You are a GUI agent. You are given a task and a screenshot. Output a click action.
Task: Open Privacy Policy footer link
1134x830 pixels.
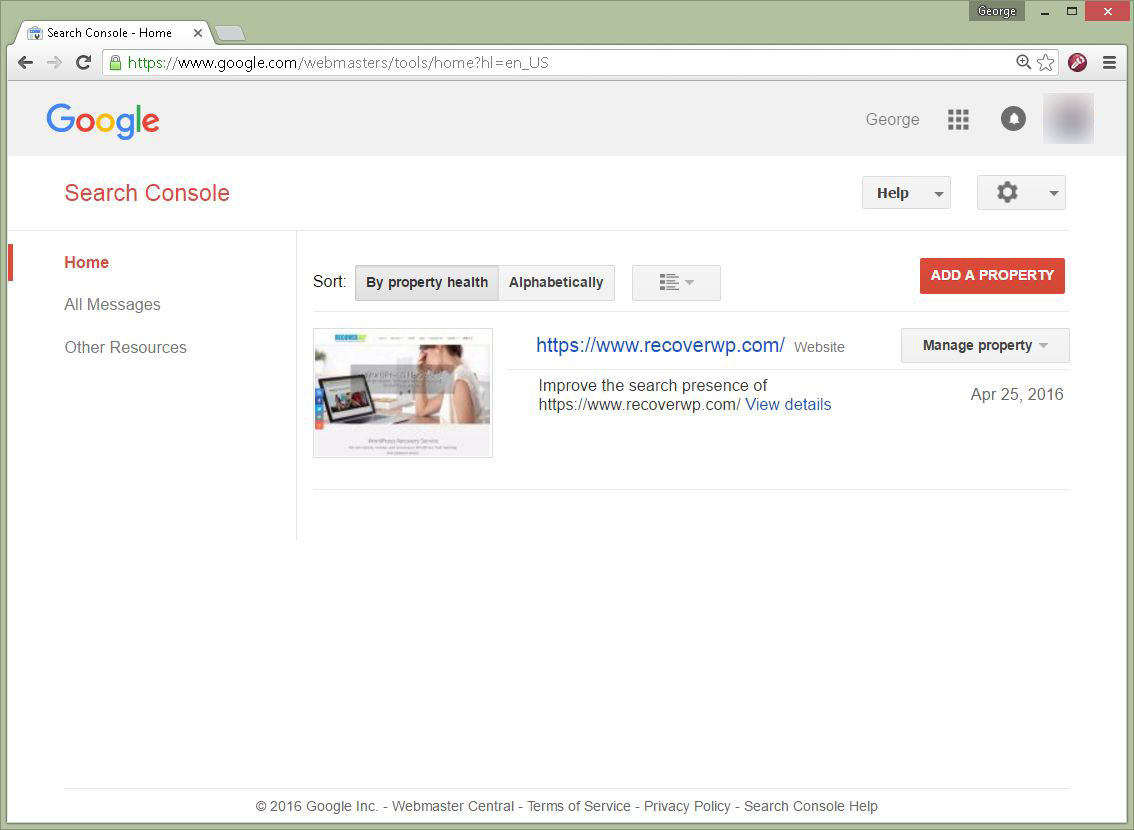(x=687, y=806)
